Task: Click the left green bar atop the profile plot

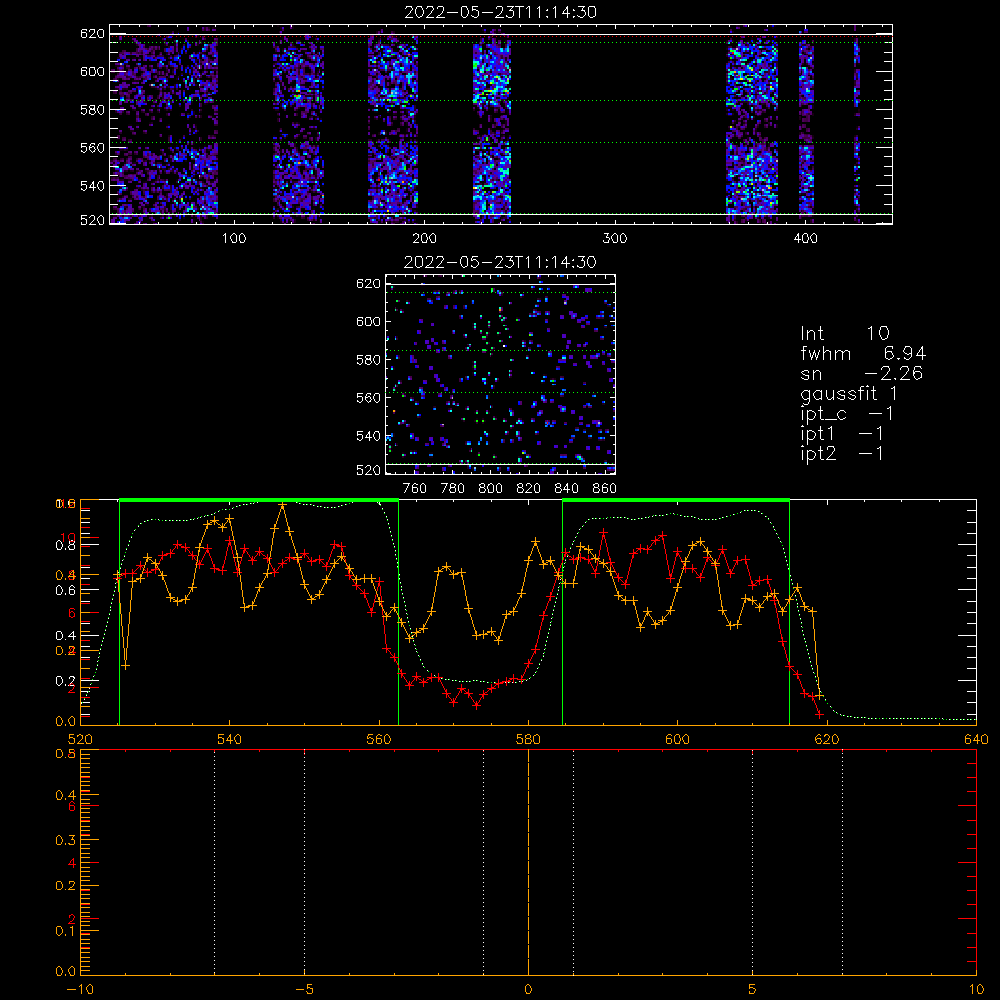Action: pyautogui.click(x=259, y=501)
